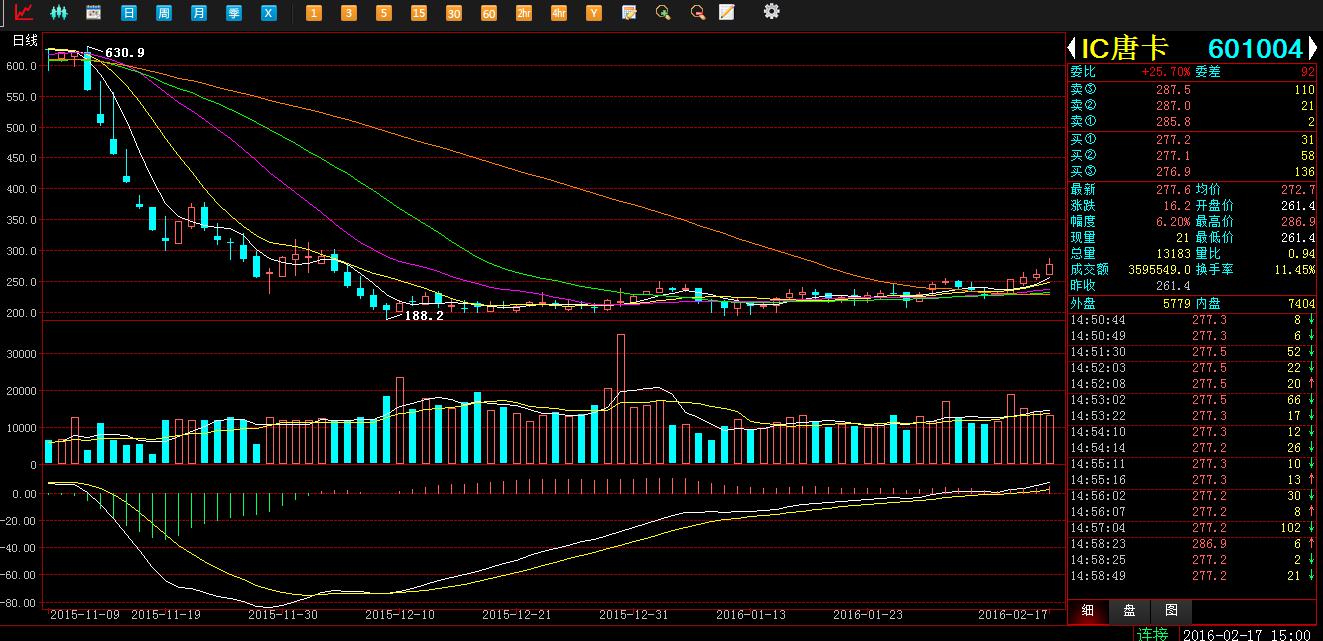Select 1-minute chart button
The image size is (1323, 641).
[314, 13]
